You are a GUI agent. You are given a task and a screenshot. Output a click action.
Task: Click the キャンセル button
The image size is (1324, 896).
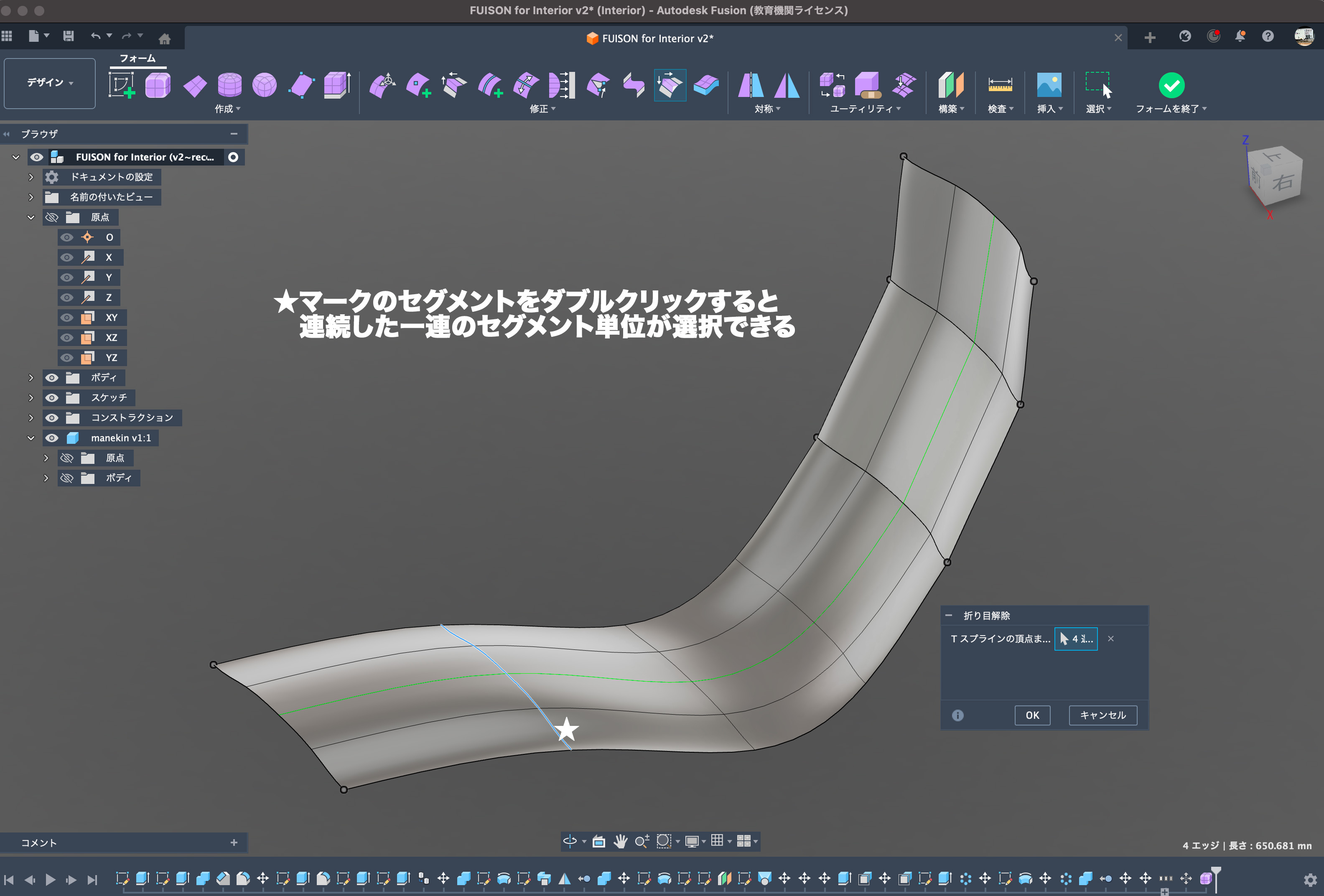1102,715
